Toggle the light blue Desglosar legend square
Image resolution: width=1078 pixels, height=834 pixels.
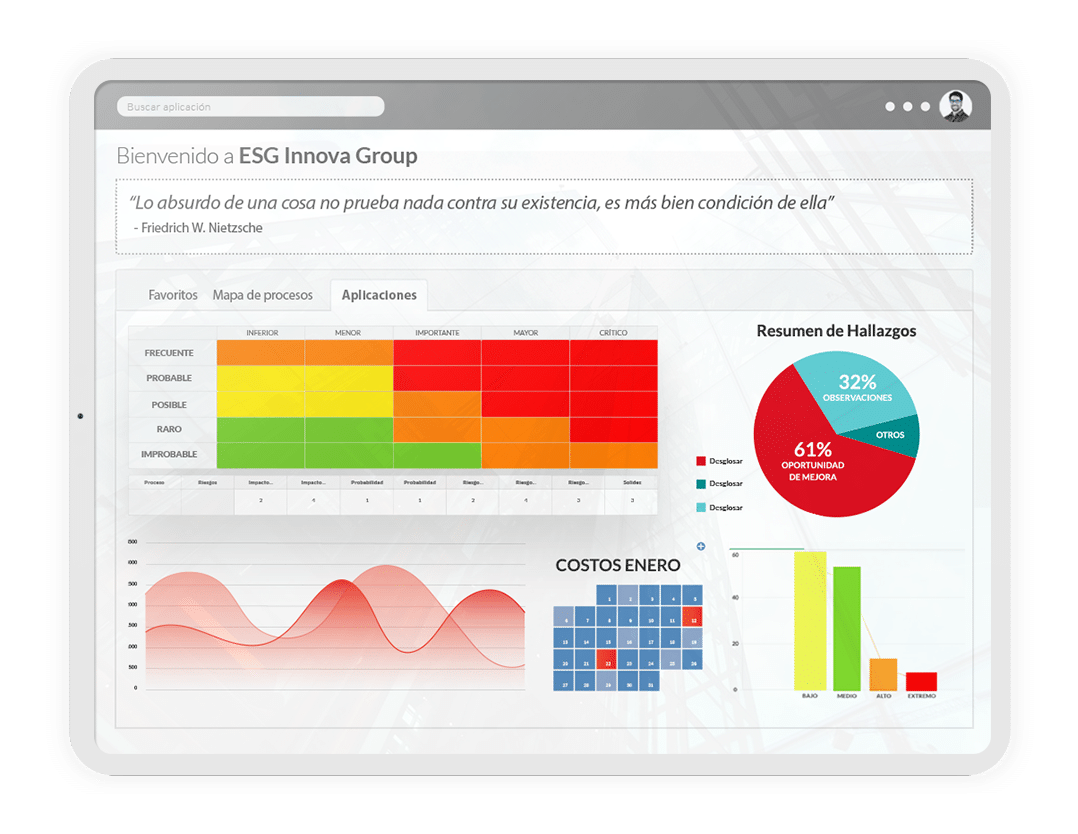tap(701, 507)
